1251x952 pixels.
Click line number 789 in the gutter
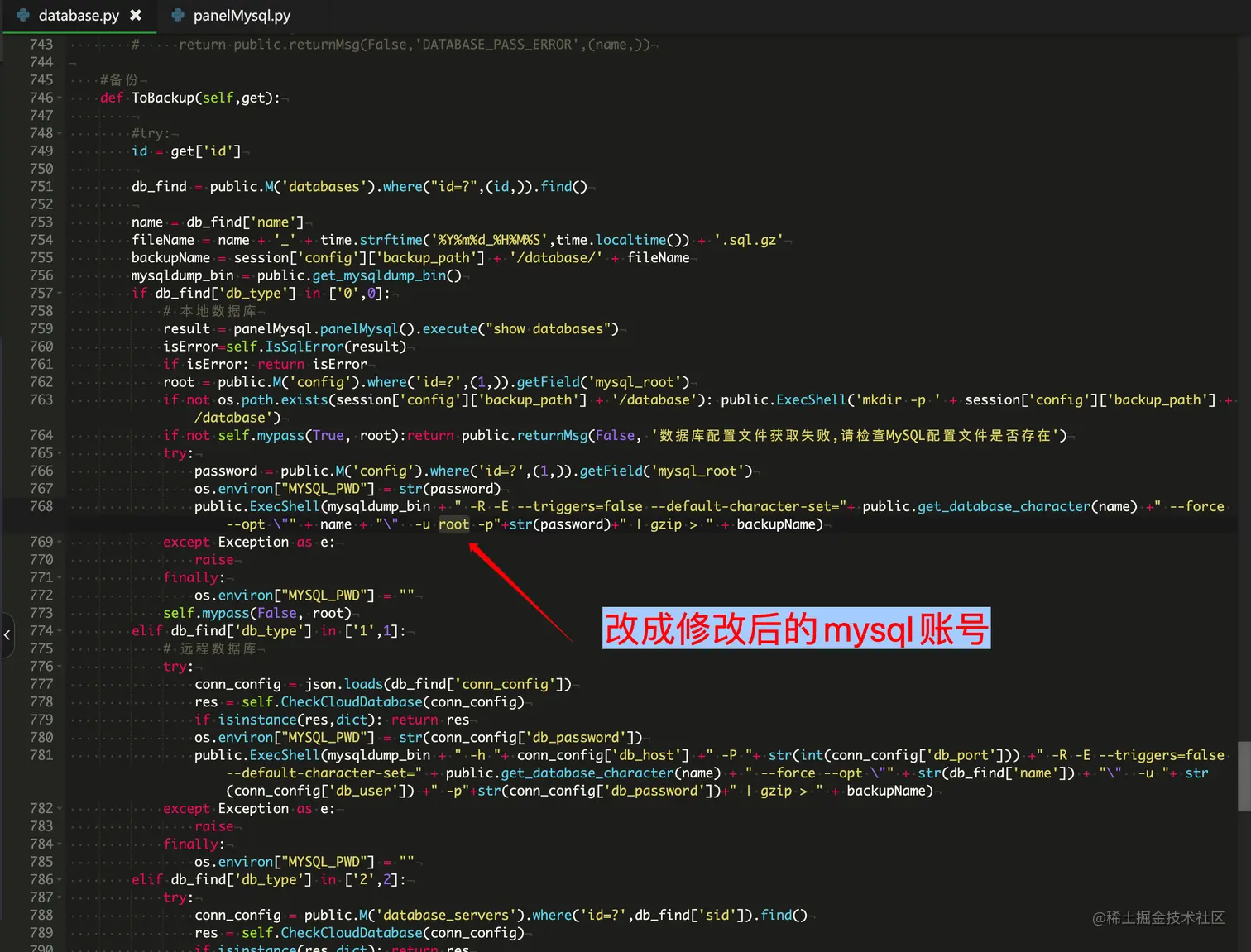[x=41, y=933]
